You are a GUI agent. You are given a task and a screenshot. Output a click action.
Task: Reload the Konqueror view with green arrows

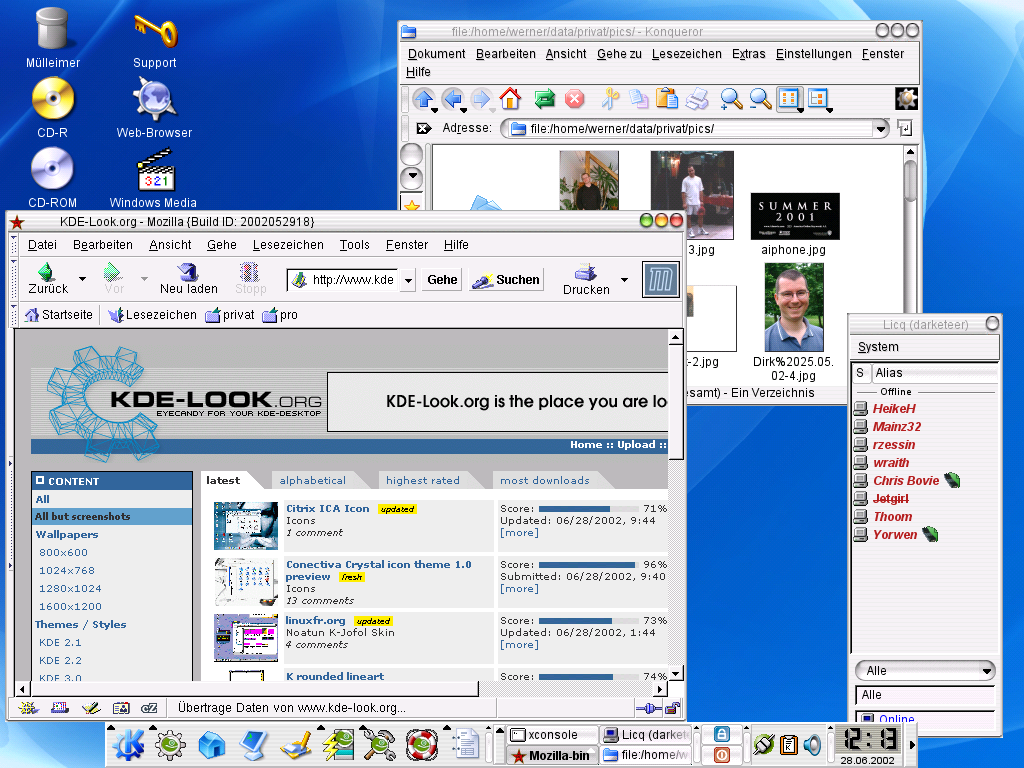click(x=544, y=99)
